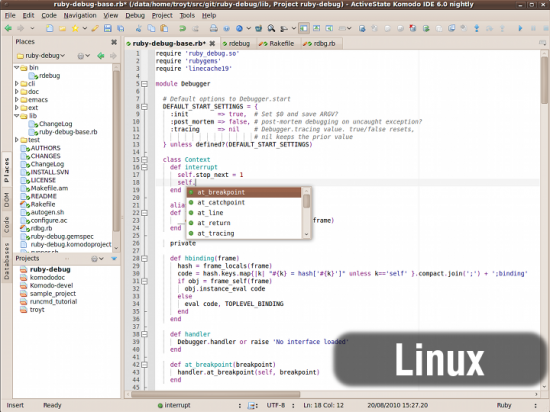
Task: Click the Favorites star toolbar icon
Action: click(x=75, y=28)
